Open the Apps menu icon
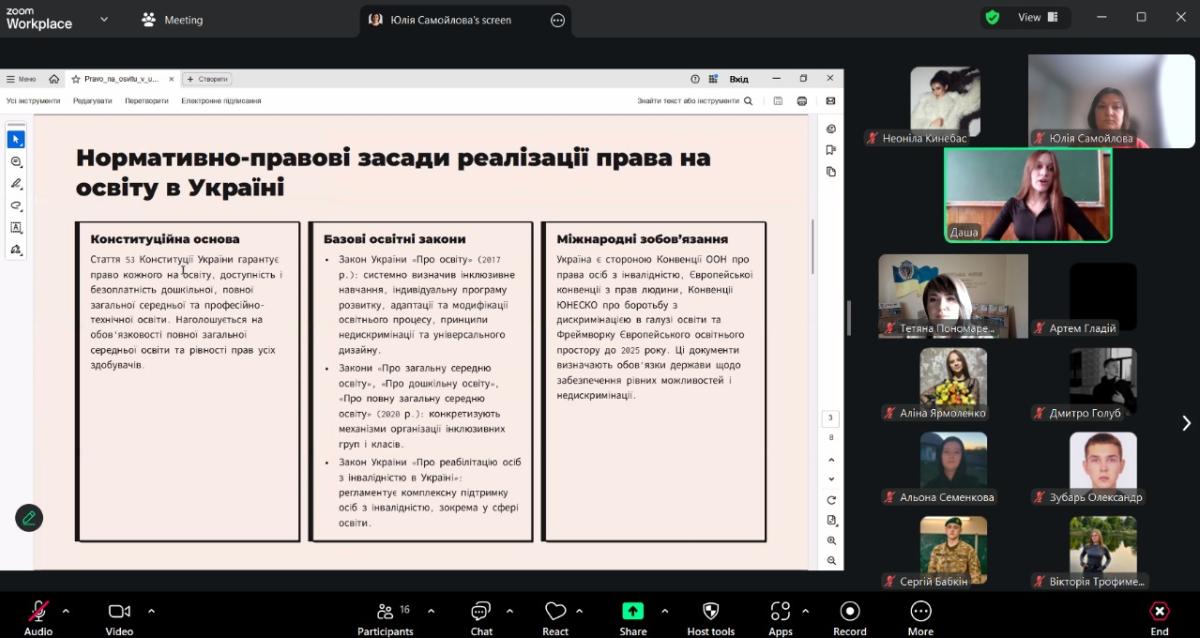 pyautogui.click(x=780, y=612)
